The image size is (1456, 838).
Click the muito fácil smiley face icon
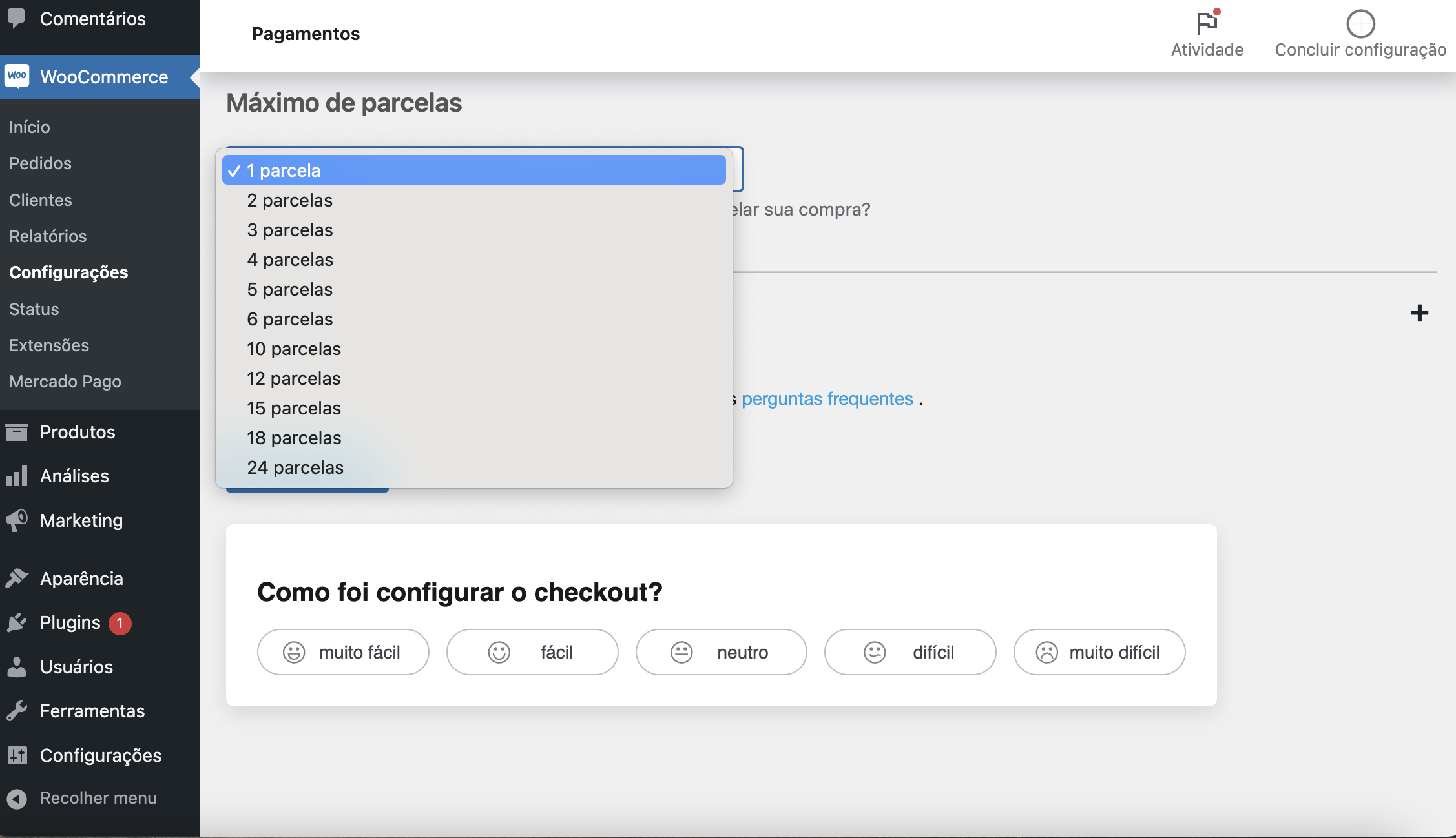click(x=294, y=652)
